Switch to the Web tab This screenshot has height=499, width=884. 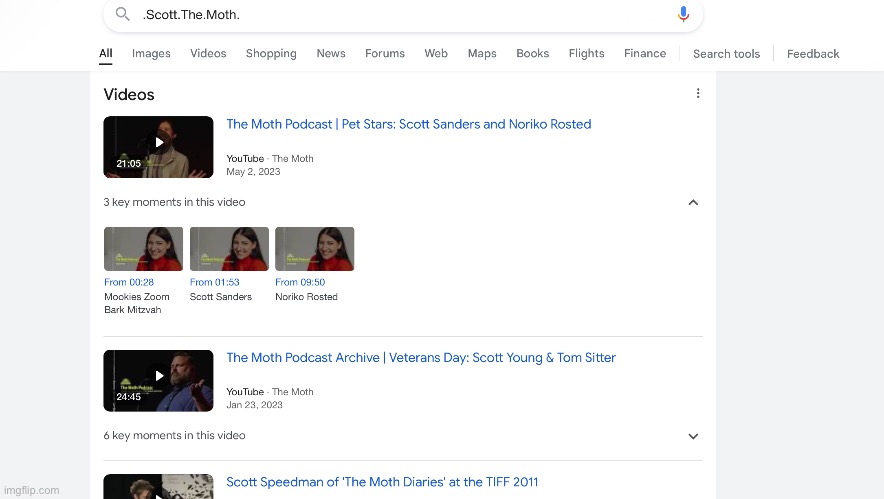436,54
